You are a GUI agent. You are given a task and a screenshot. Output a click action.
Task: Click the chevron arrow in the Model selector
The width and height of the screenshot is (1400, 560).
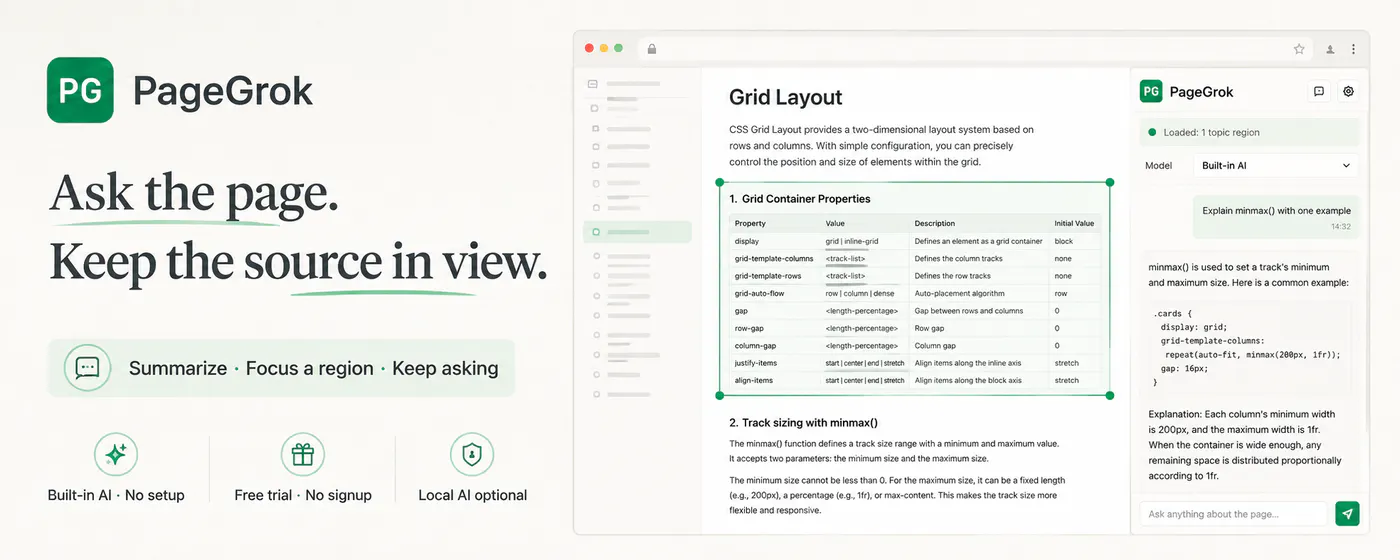click(1346, 166)
